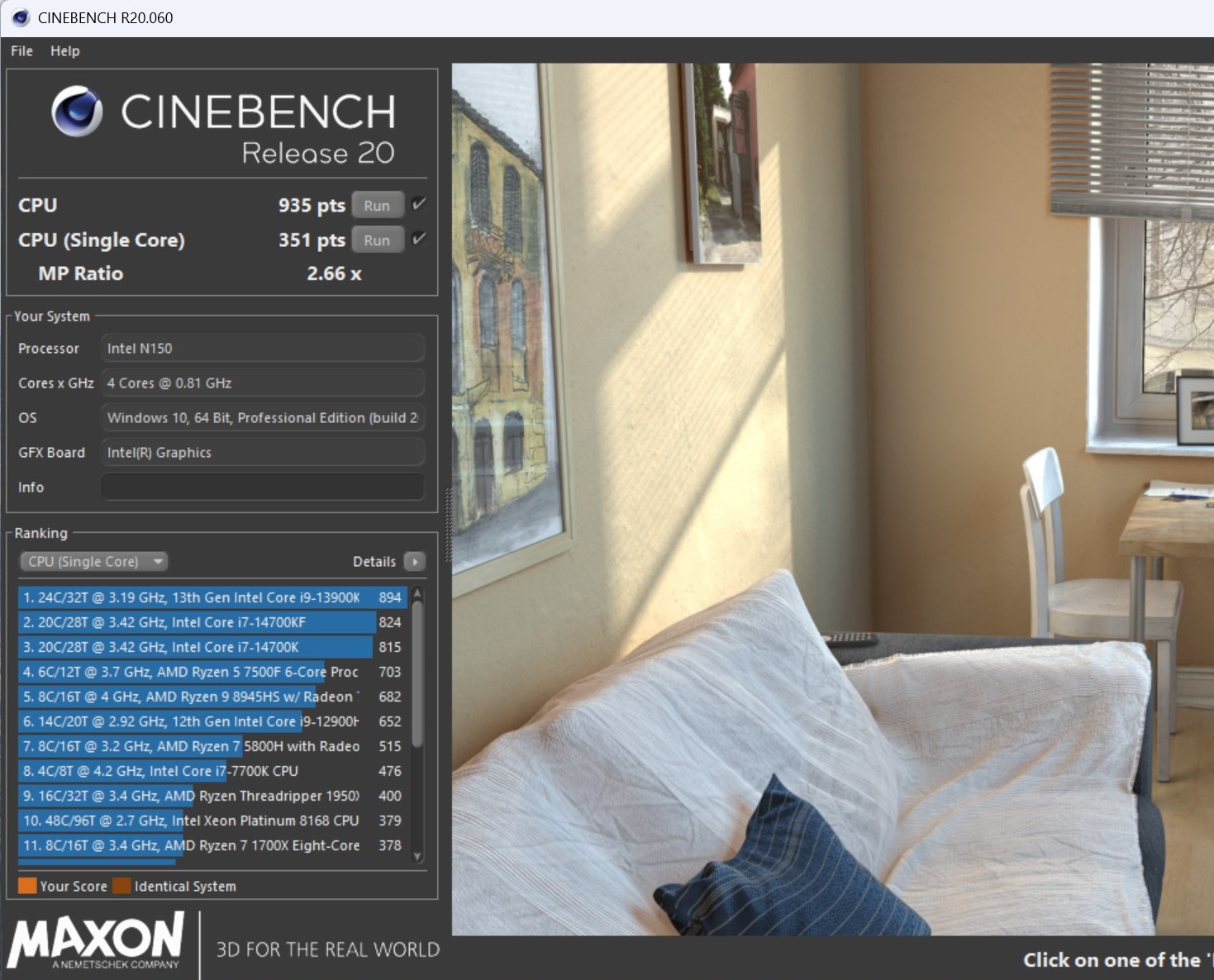Select ranking row 2 Intel Core i7-14700KF
Screen dimensions: 1214x980
(212, 622)
